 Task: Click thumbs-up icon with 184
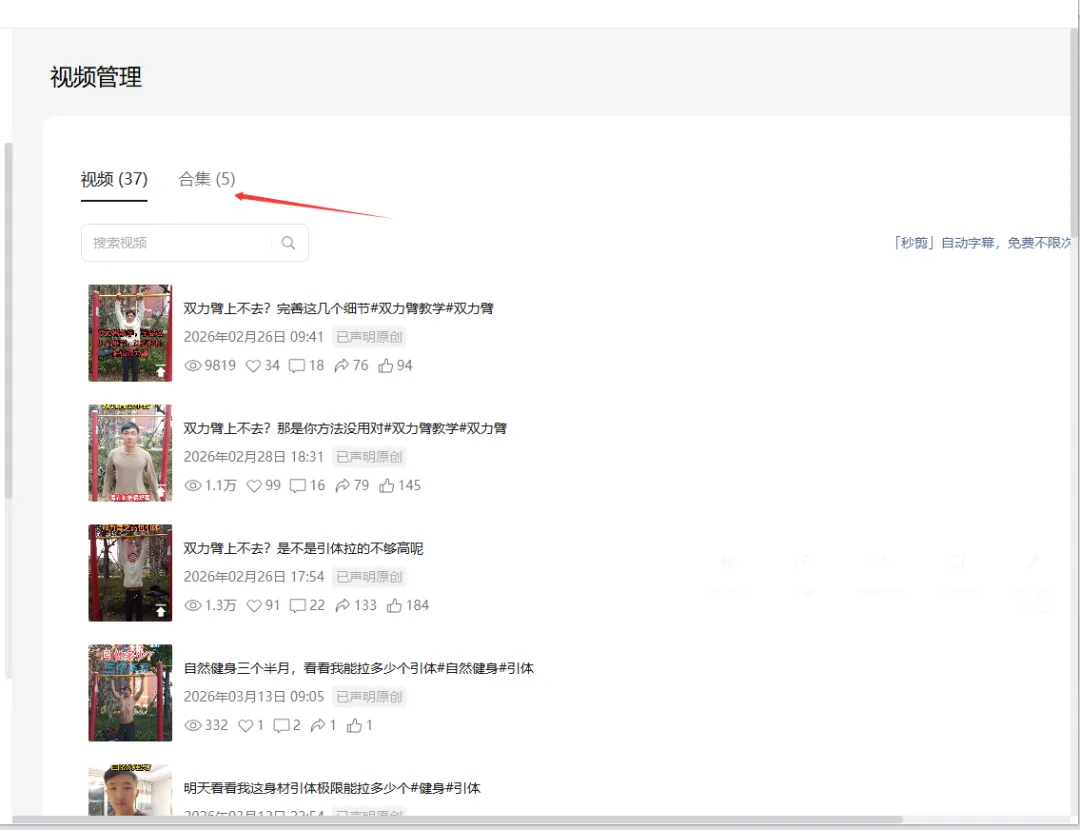point(394,605)
